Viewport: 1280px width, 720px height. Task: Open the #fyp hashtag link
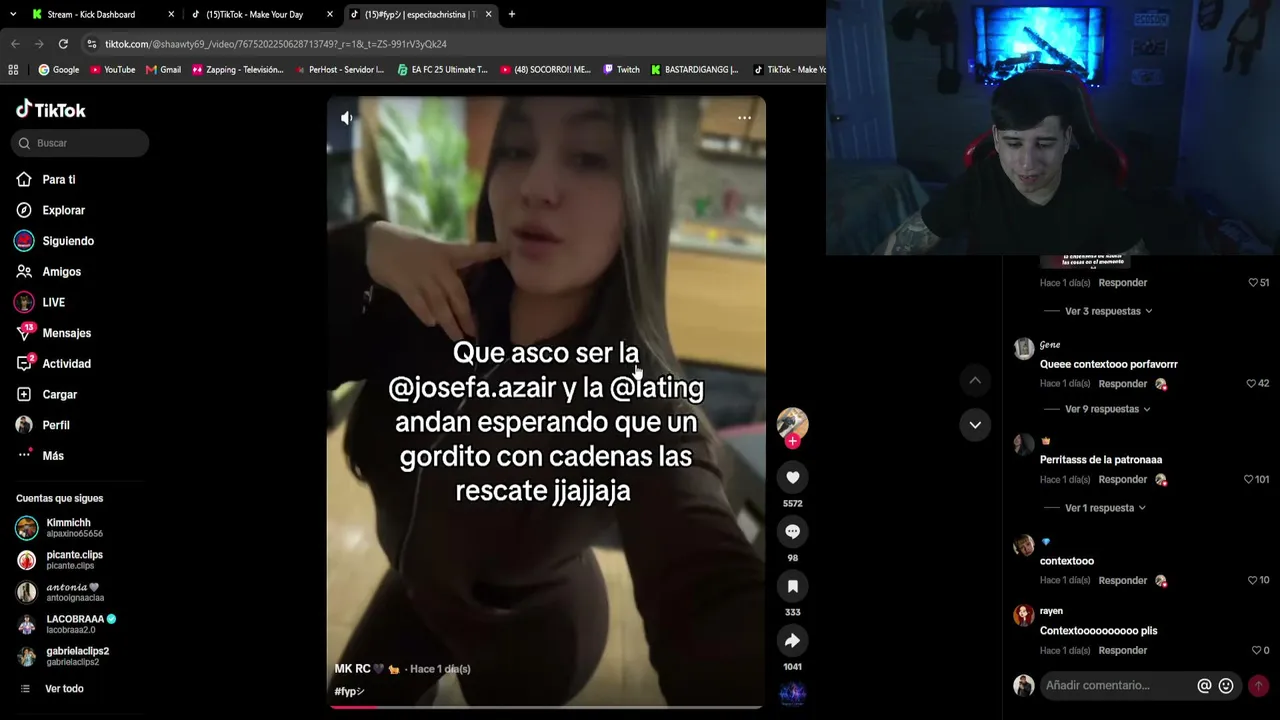(349, 692)
